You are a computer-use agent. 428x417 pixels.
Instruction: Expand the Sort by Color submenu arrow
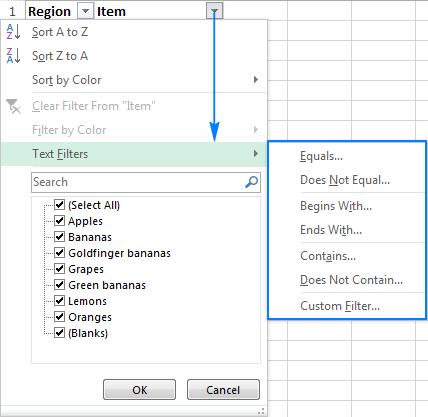point(256,80)
